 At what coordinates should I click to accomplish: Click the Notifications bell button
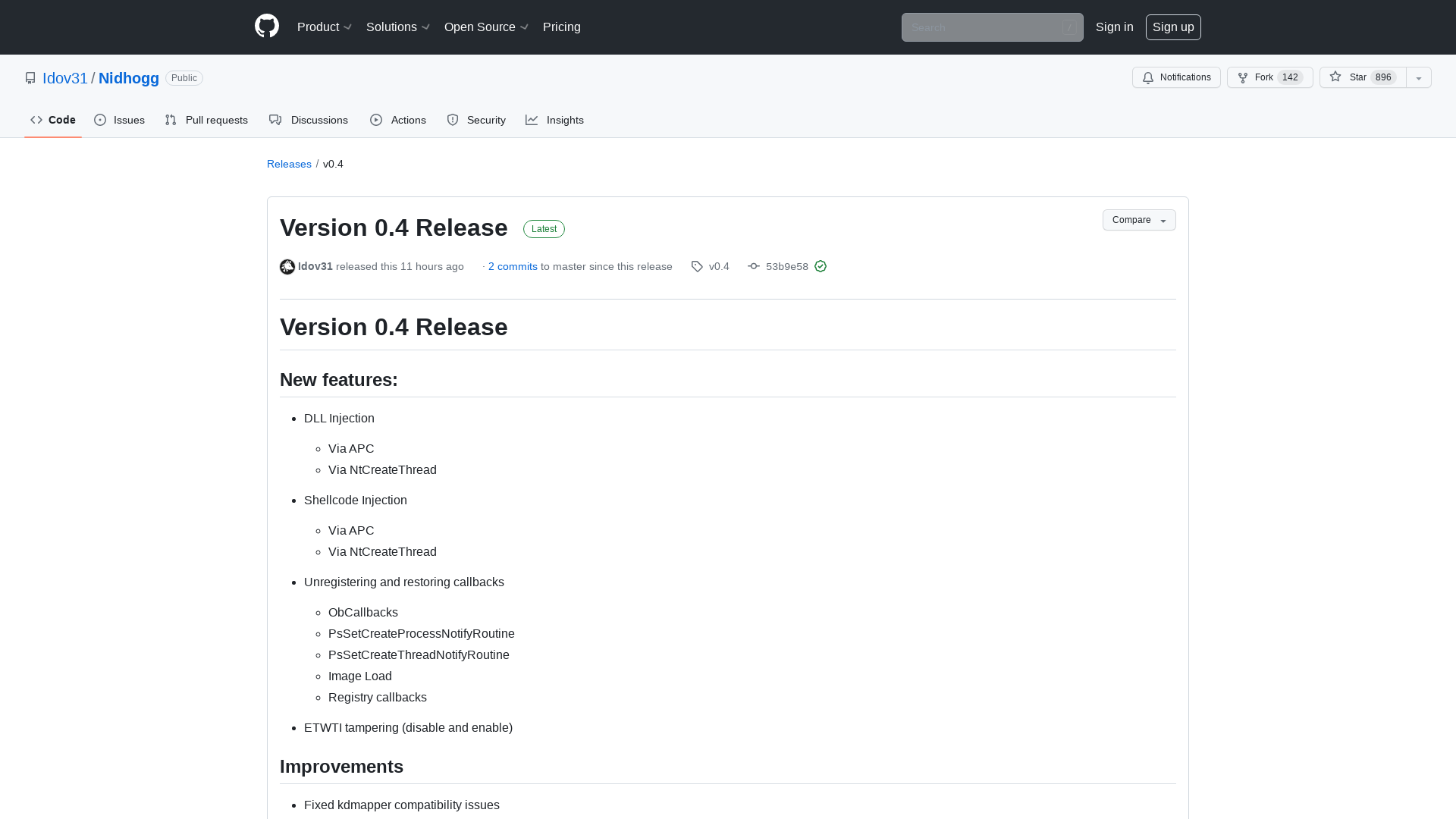pos(1176,77)
